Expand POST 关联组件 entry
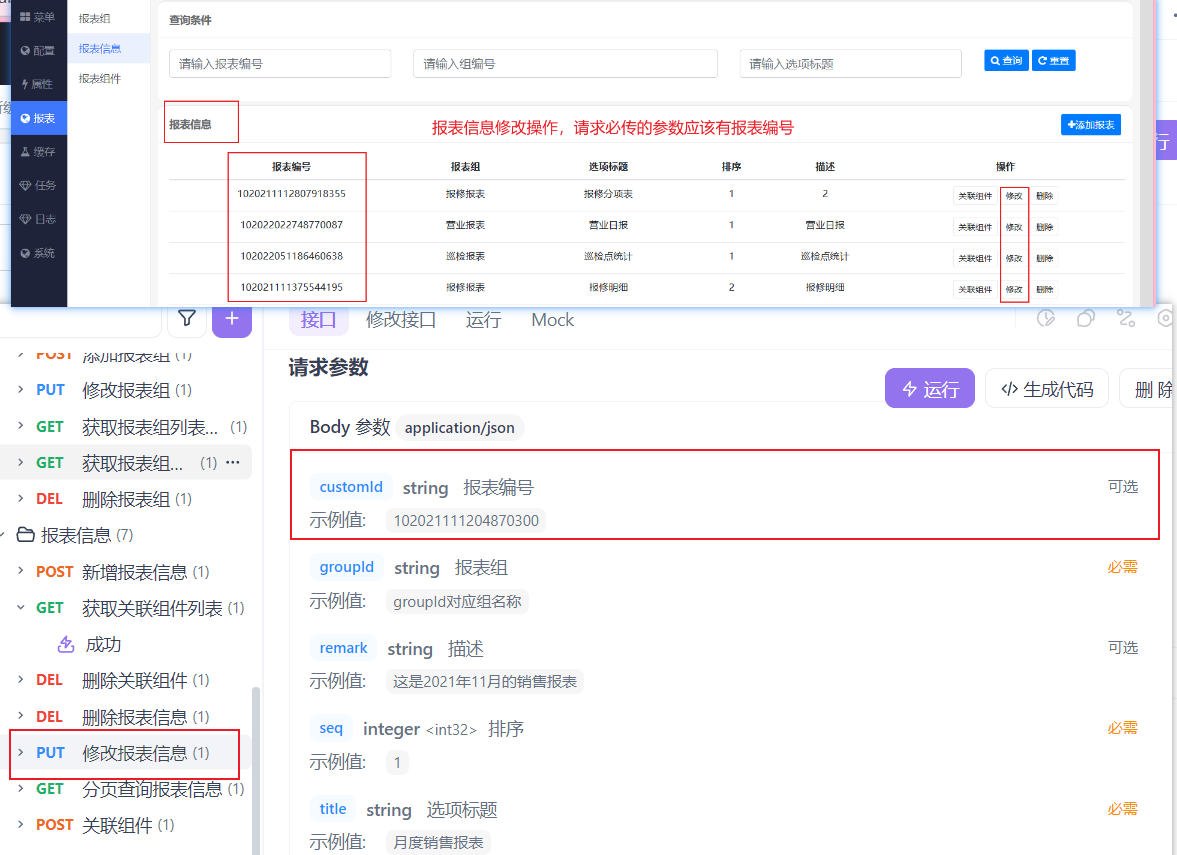 coord(20,824)
